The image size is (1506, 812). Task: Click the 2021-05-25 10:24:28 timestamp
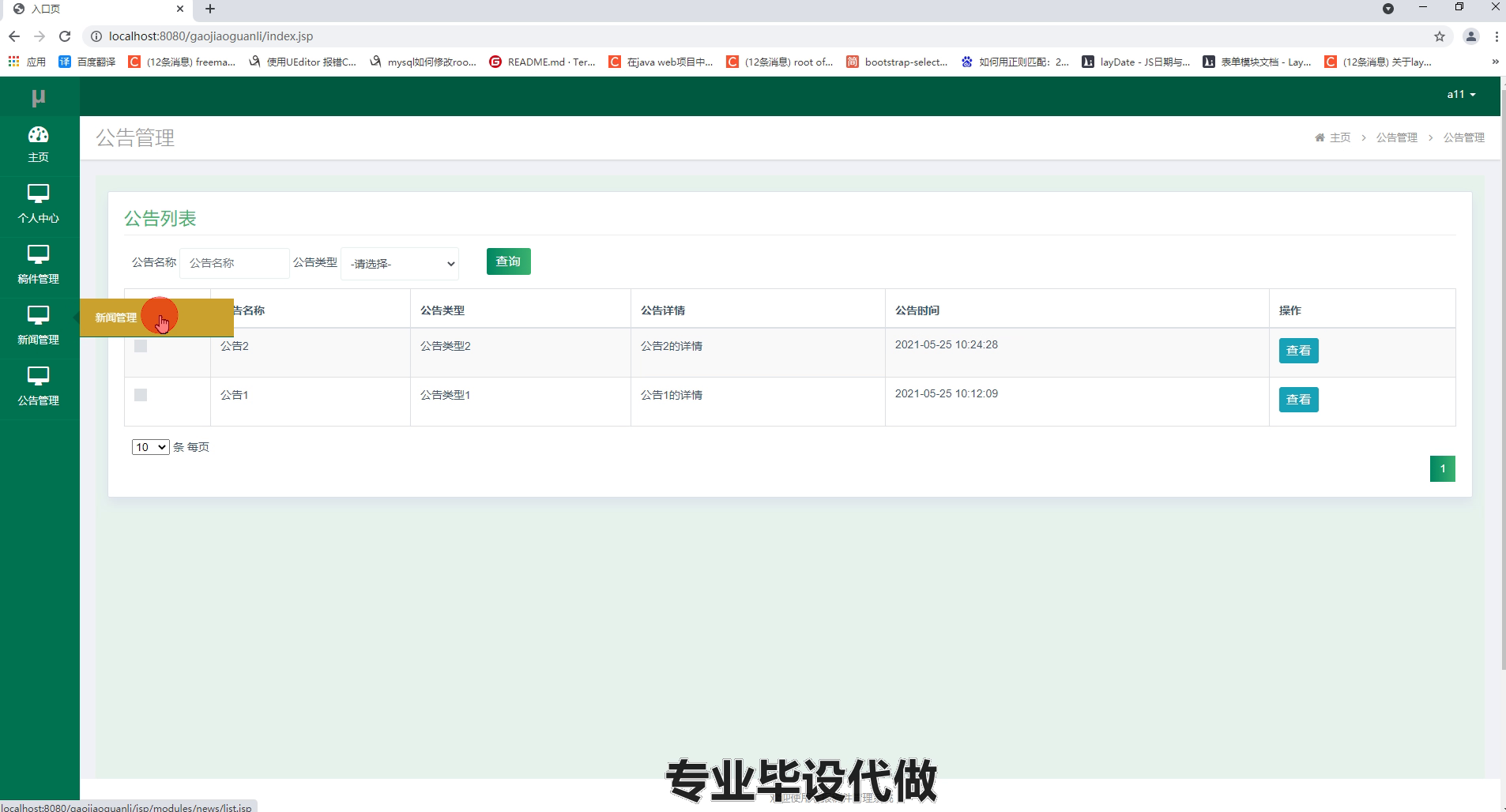[x=947, y=344]
